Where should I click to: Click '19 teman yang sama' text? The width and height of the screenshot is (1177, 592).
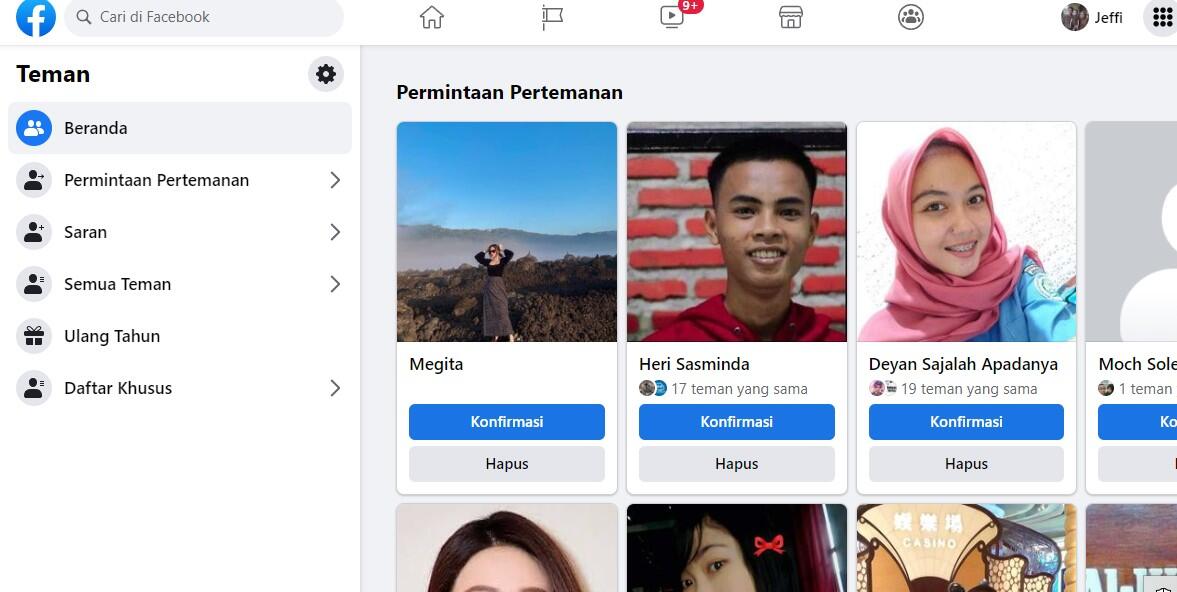pyautogui.click(x=969, y=389)
